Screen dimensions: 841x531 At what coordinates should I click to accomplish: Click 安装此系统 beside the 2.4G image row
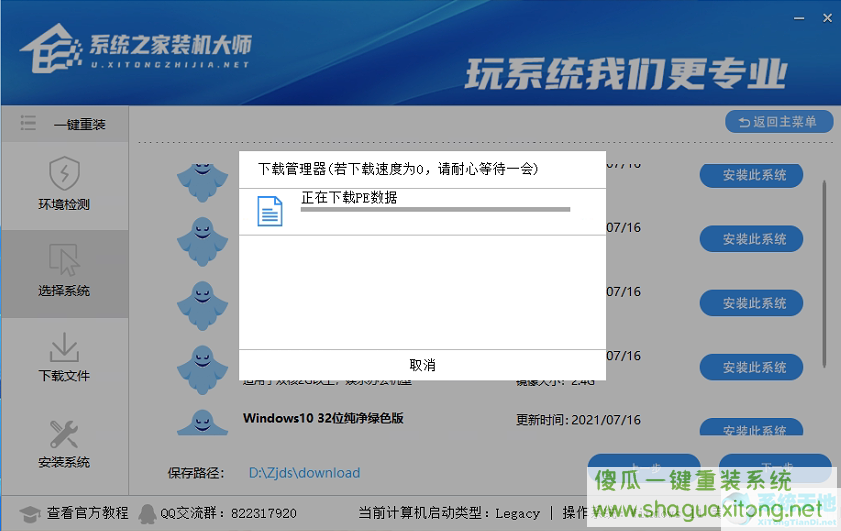[x=751, y=367]
